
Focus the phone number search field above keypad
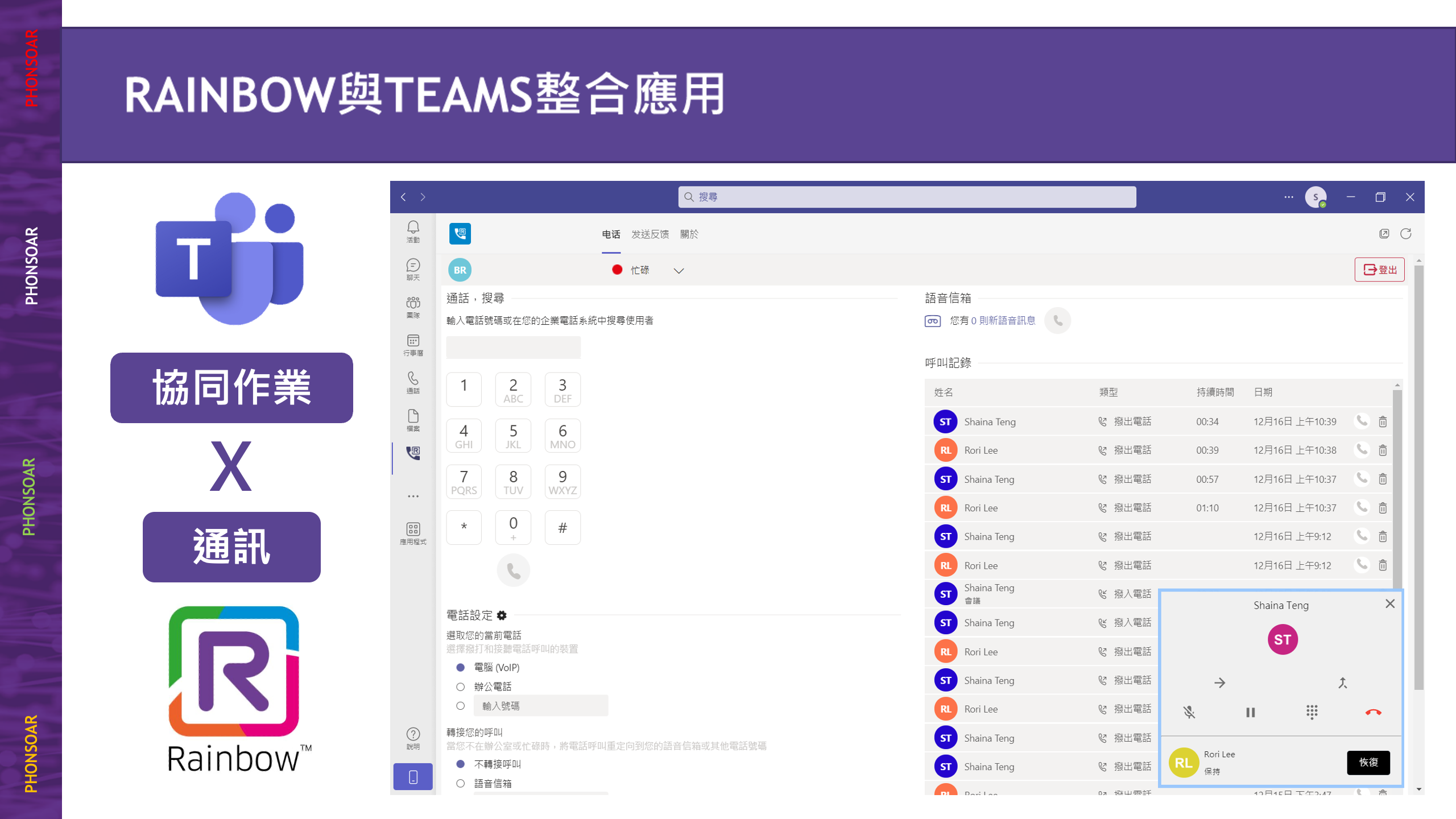pyautogui.click(x=514, y=348)
